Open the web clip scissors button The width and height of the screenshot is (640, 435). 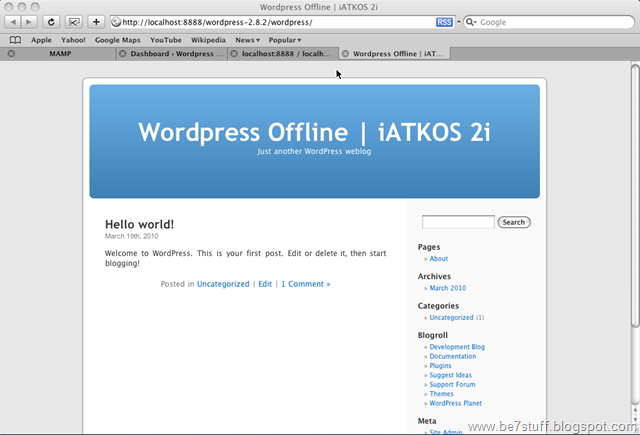coord(74,22)
